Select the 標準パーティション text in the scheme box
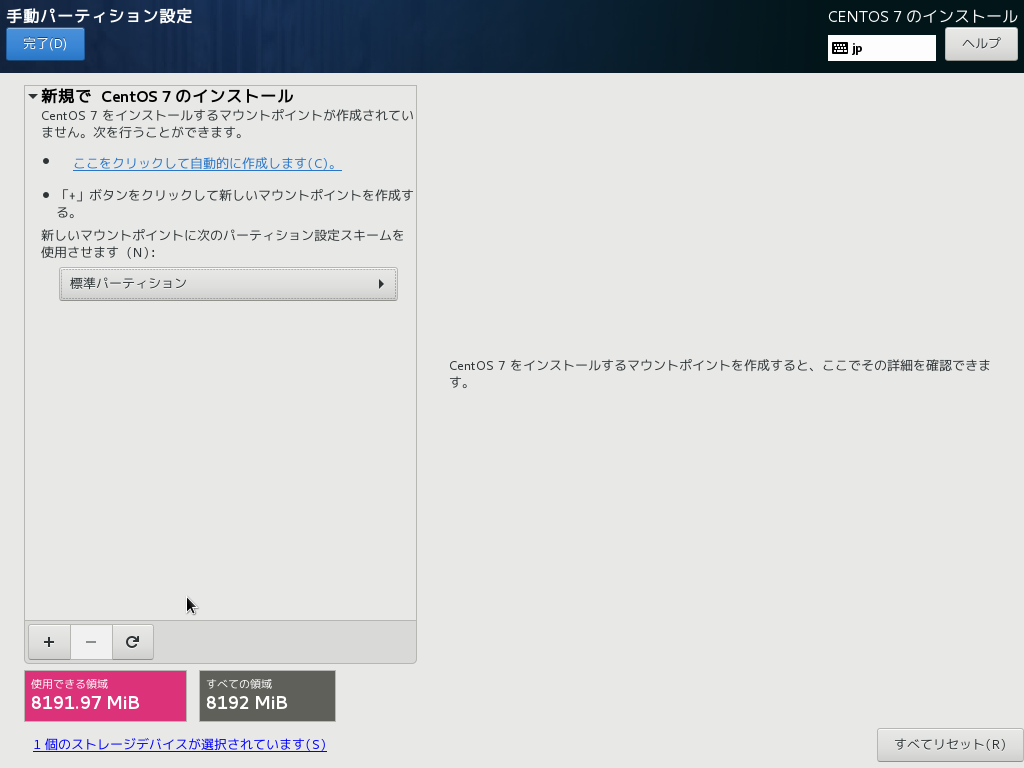Screen dimensions: 1024x768 [132, 284]
